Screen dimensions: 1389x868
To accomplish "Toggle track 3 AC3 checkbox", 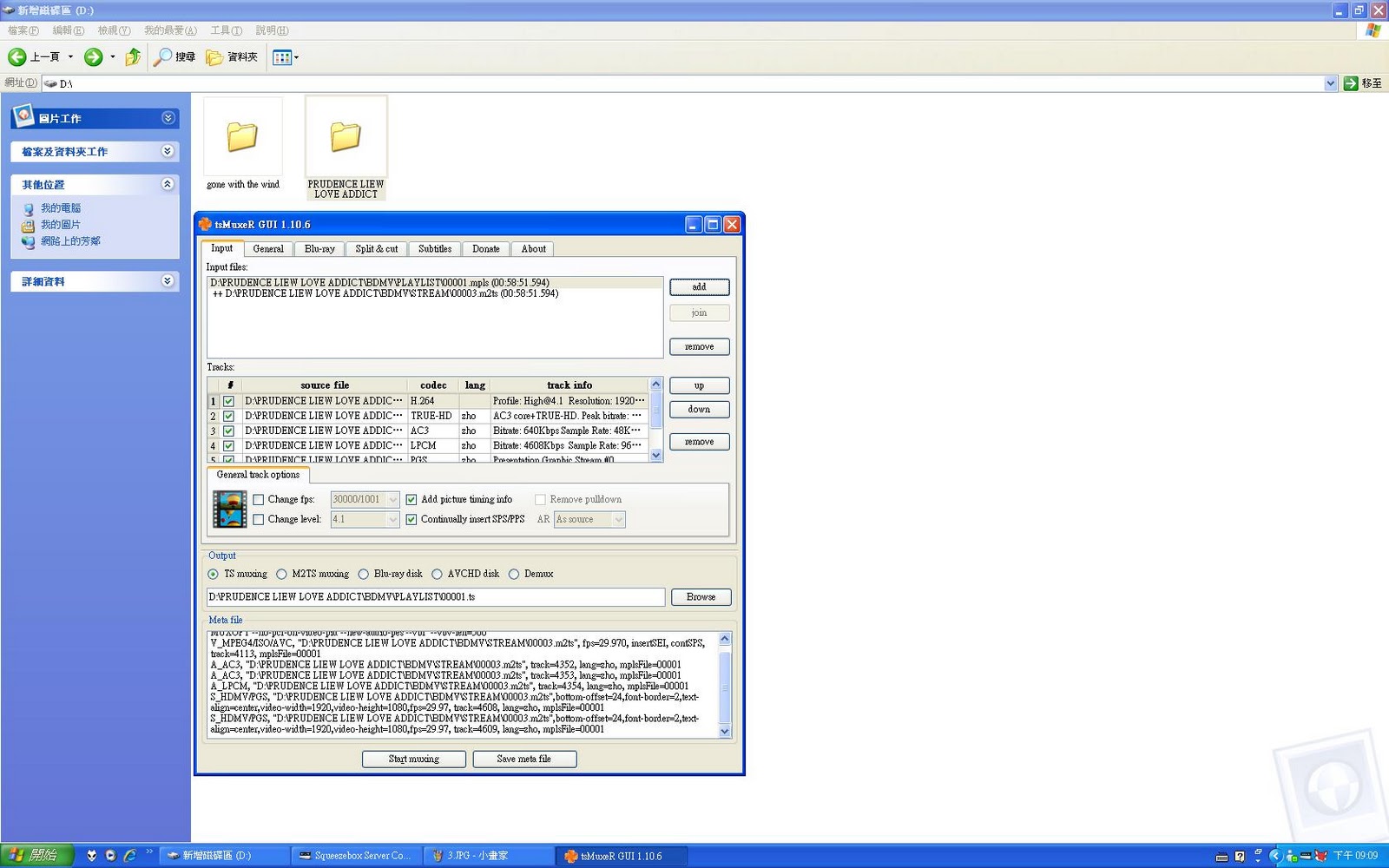I will pos(228,431).
